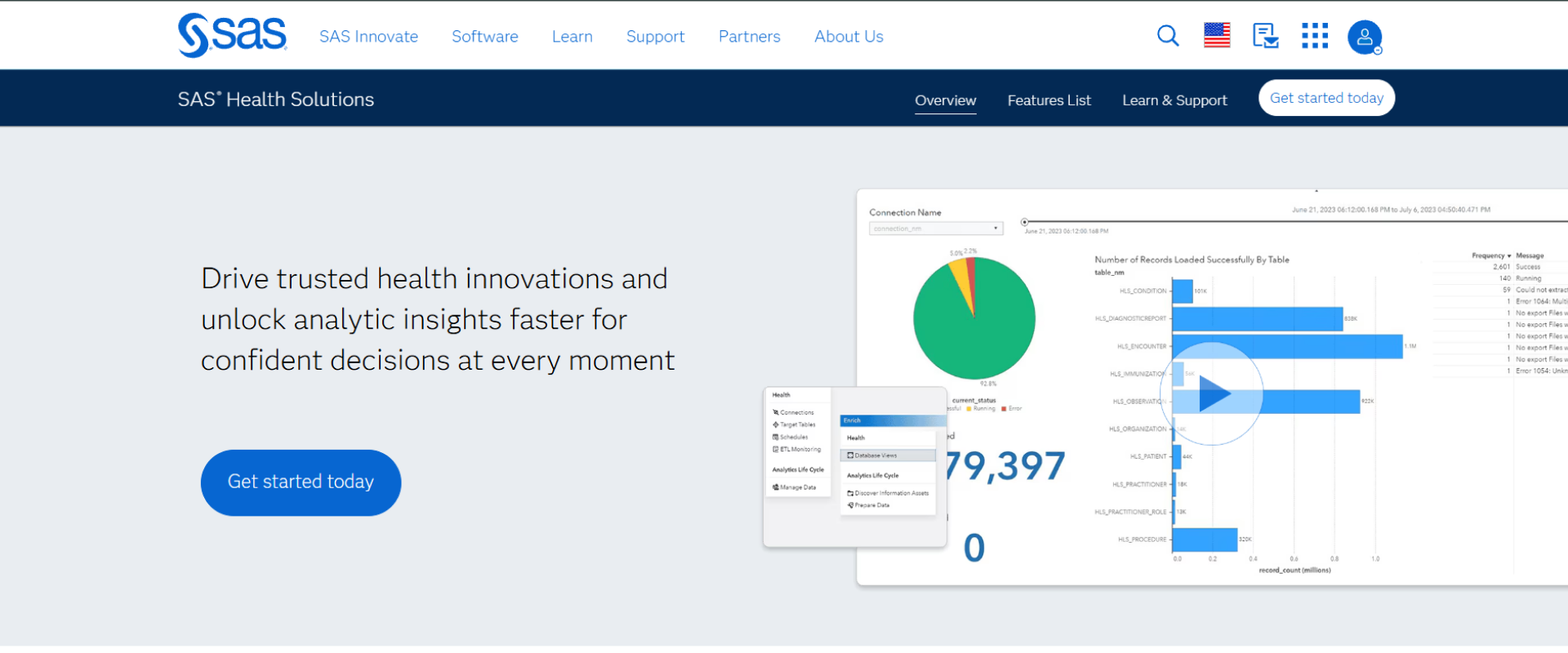Play the demo video
The width and height of the screenshot is (1568, 653).
[x=1213, y=394]
